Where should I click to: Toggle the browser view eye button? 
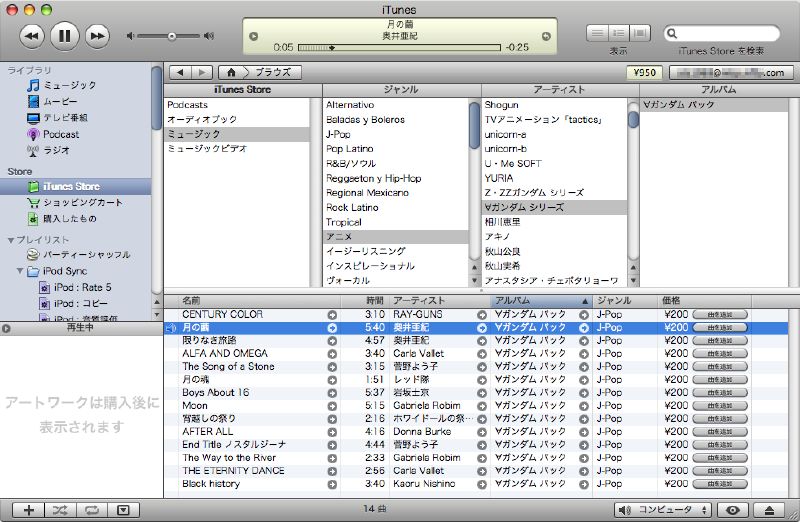733,510
